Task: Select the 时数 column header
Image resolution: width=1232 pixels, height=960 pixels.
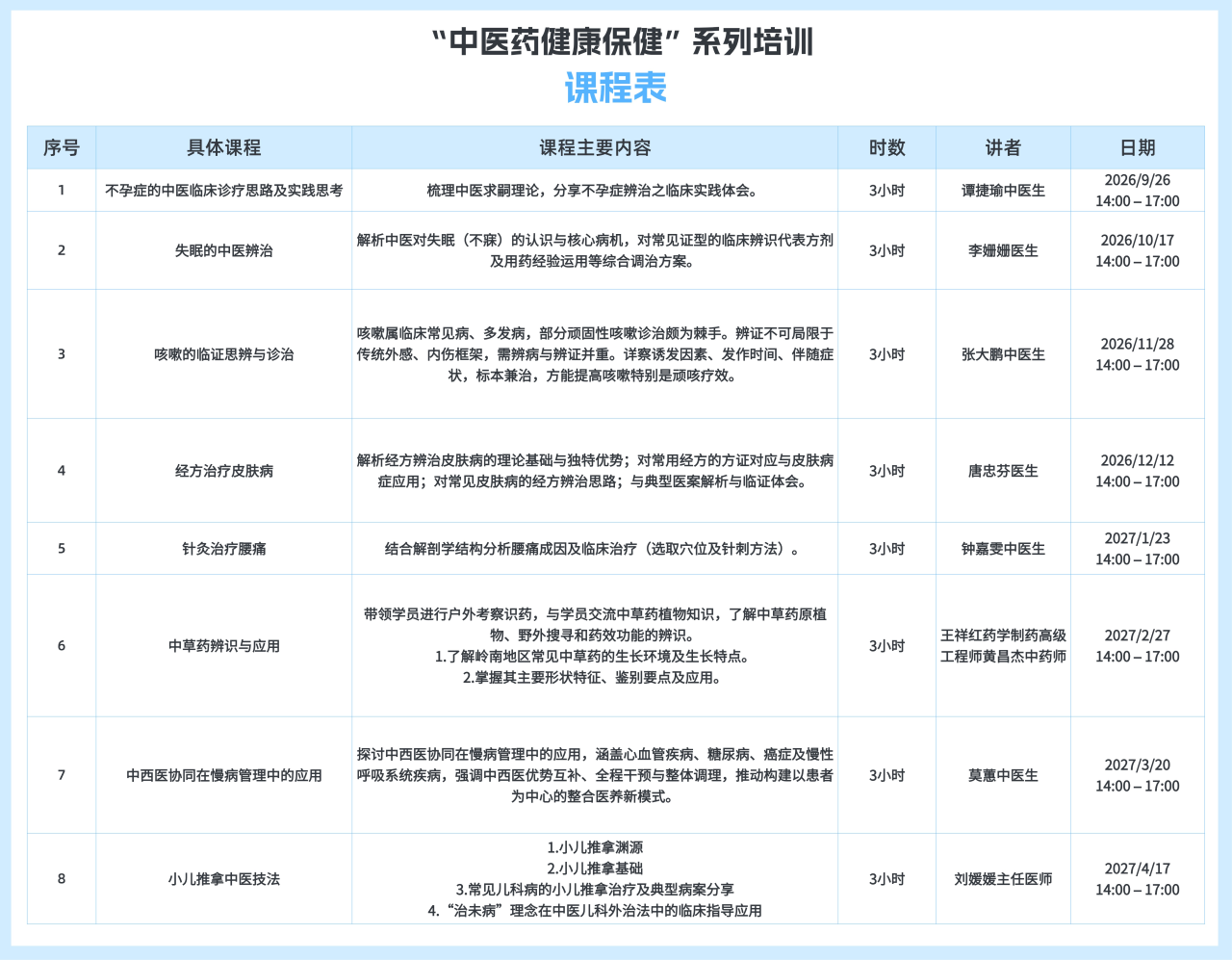Action: [x=886, y=147]
